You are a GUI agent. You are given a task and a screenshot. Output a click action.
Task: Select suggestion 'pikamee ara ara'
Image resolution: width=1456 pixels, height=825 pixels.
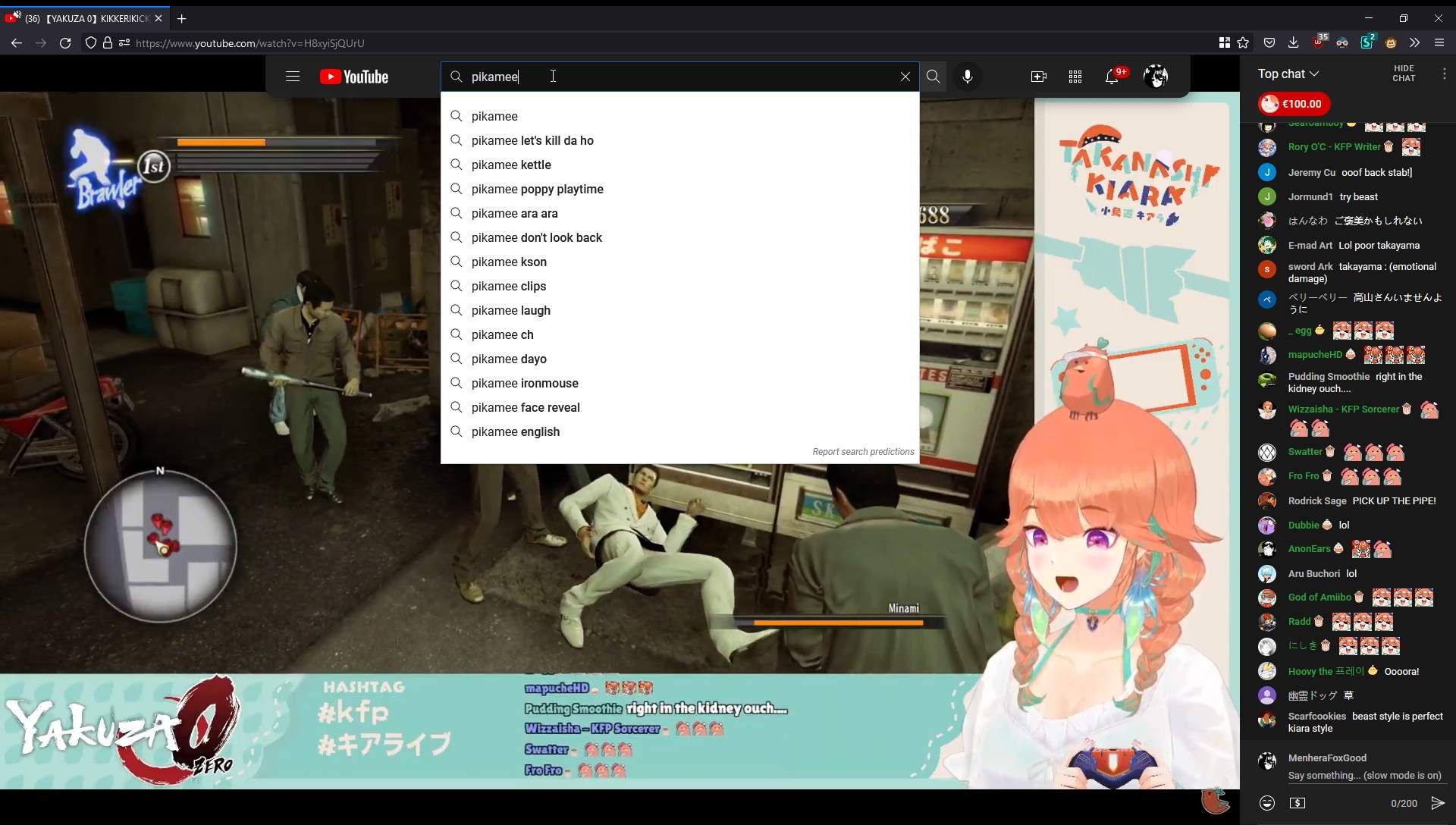click(x=680, y=213)
